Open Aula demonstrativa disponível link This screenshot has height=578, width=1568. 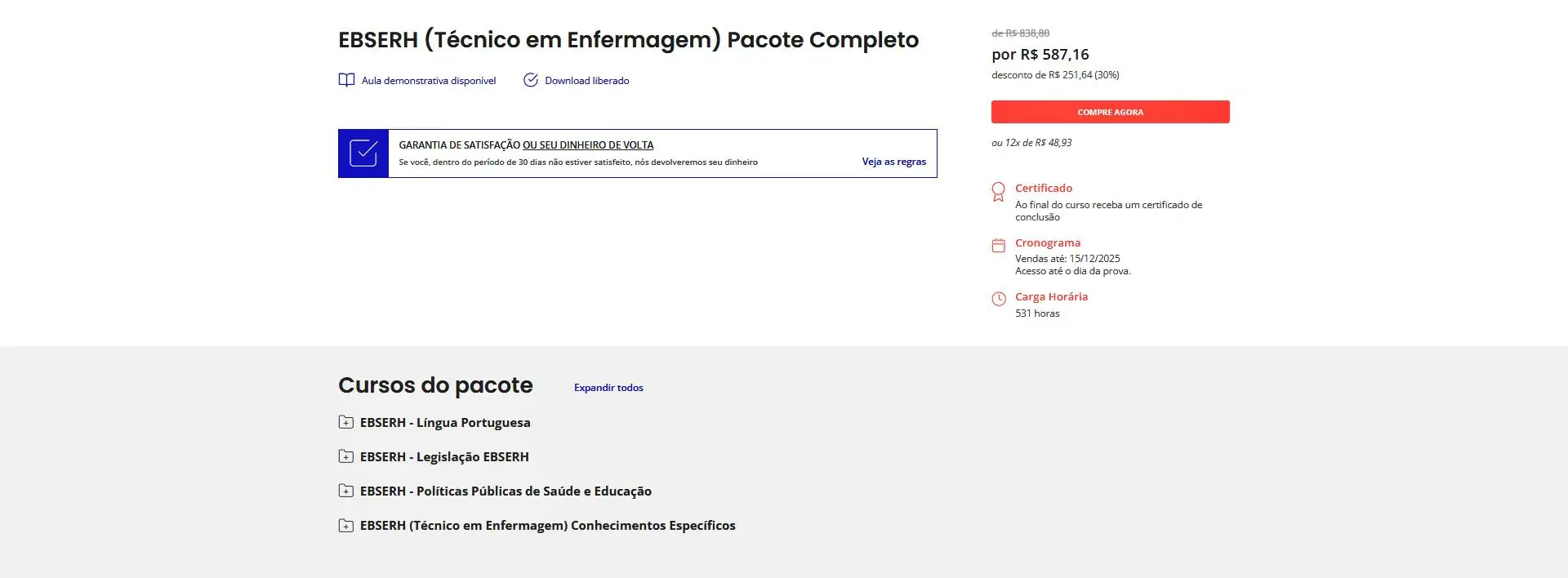pyautogui.click(x=428, y=81)
